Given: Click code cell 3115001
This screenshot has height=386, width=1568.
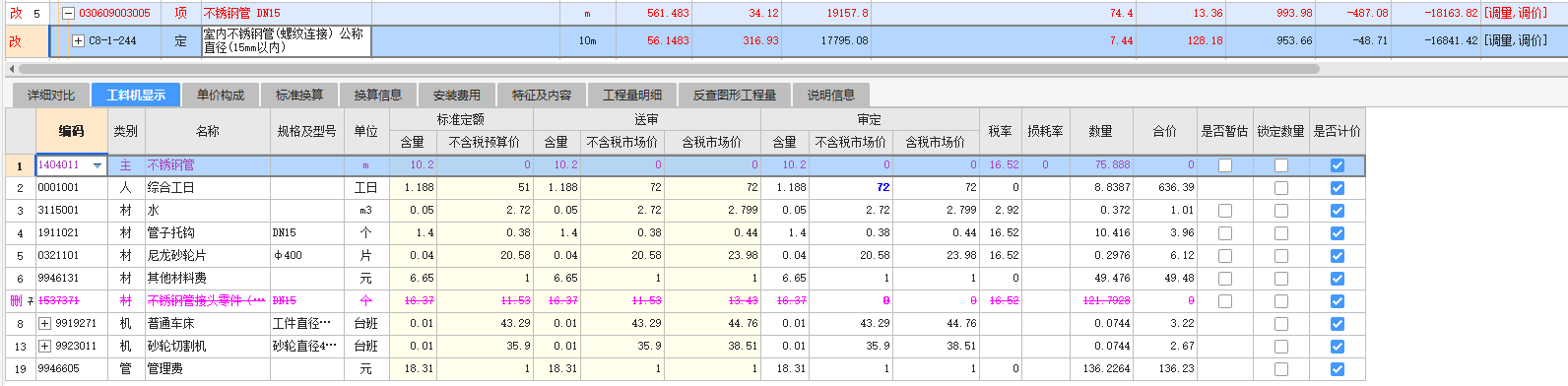Looking at the screenshot, I should click(x=71, y=211).
